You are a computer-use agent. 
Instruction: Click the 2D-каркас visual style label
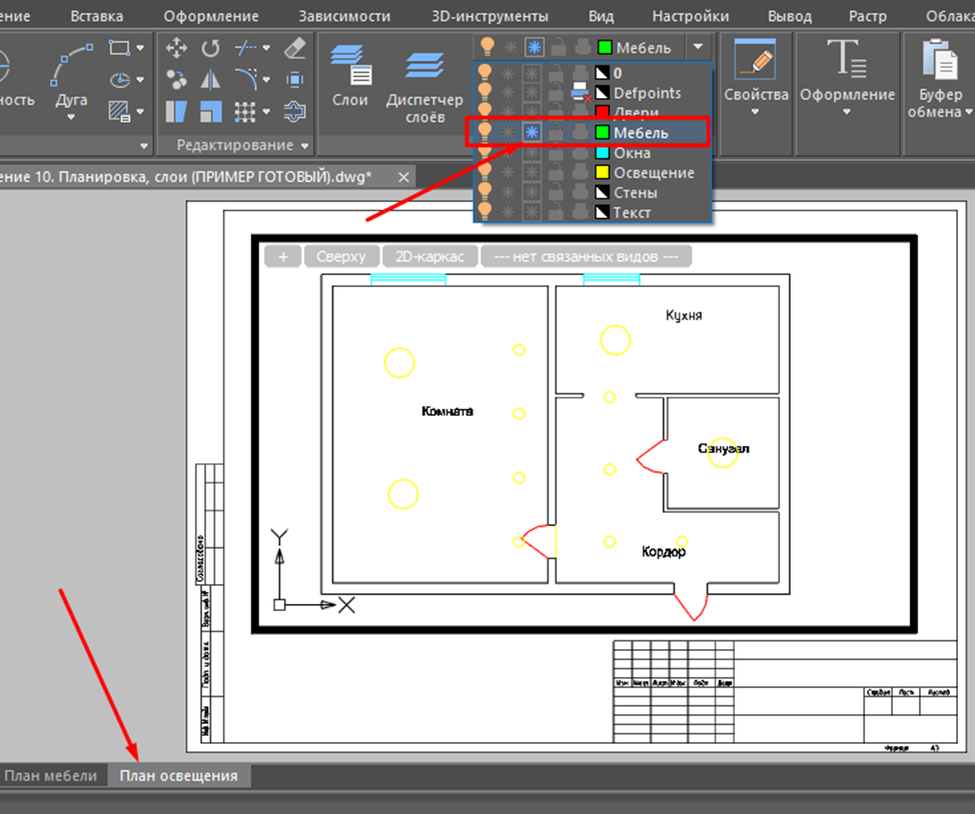click(429, 257)
